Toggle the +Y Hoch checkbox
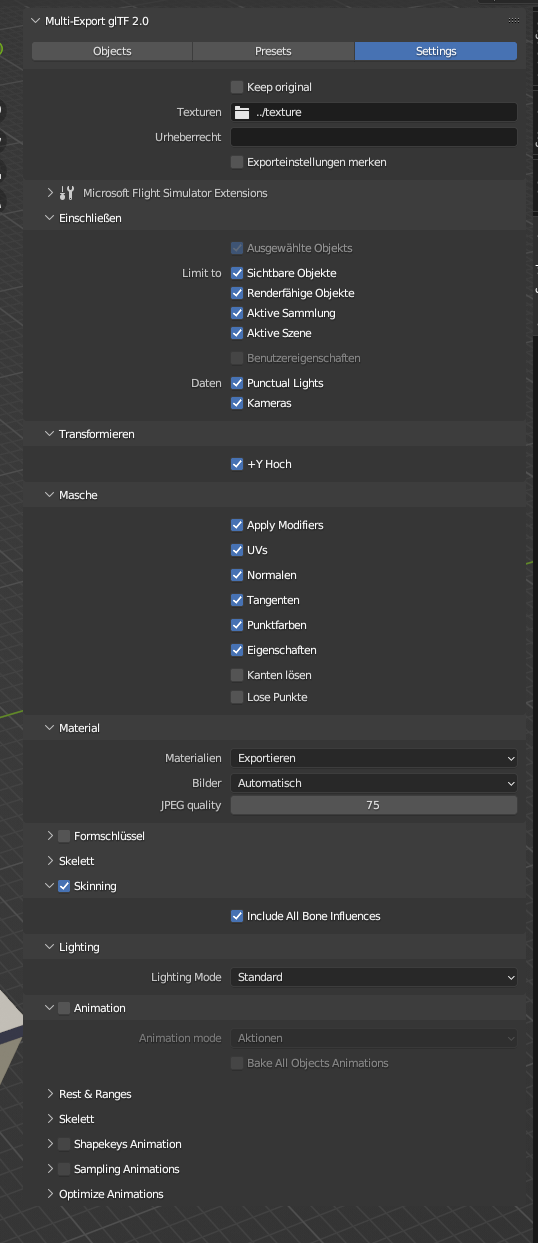 [x=237, y=464]
